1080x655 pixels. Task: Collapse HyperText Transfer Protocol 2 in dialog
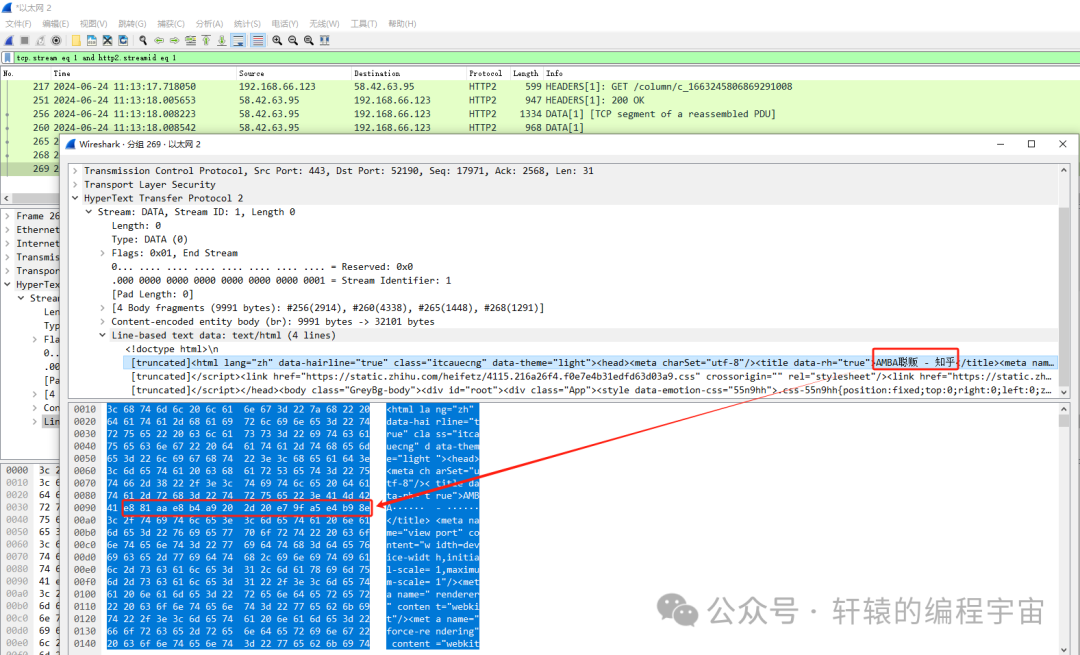pyautogui.click(x=75, y=198)
